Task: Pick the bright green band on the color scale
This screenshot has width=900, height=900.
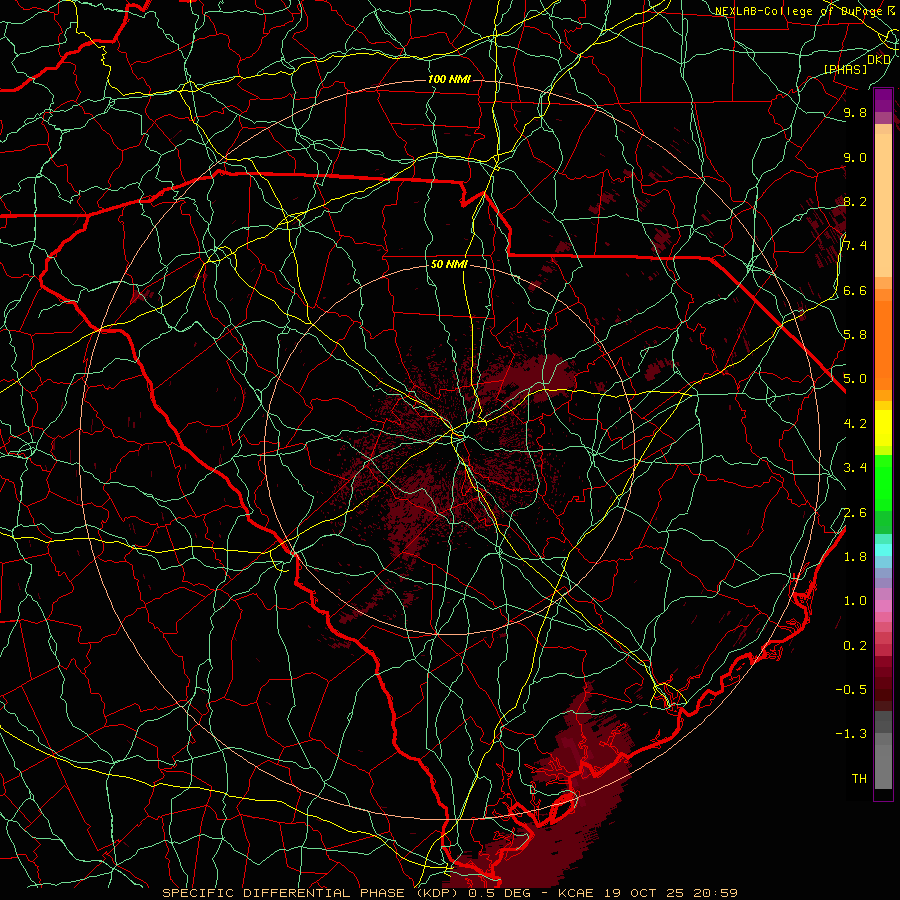Action: tap(883, 481)
